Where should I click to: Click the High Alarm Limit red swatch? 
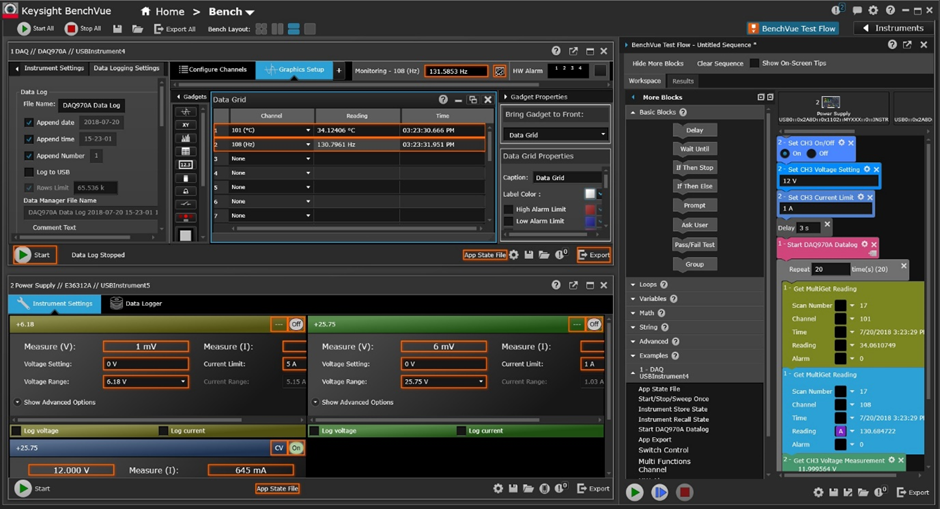click(x=590, y=209)
